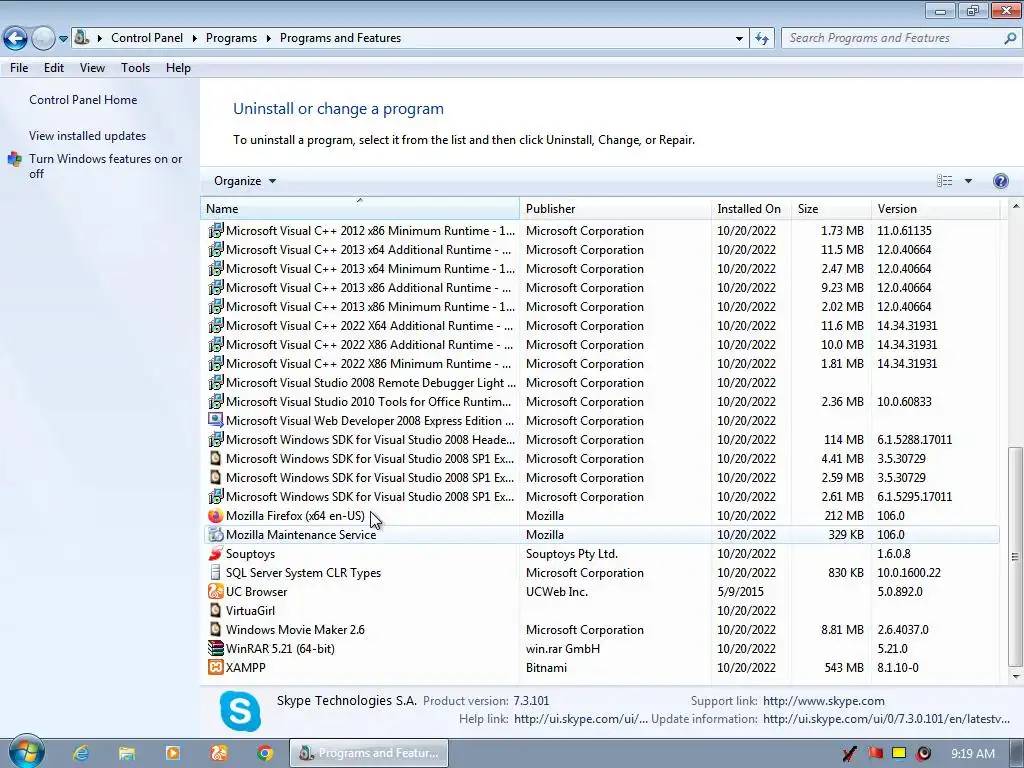Select Windows SDK Visual Studio 2008 Headers row
Viewport: 1024px width, 768px height.
click(601, 440)
